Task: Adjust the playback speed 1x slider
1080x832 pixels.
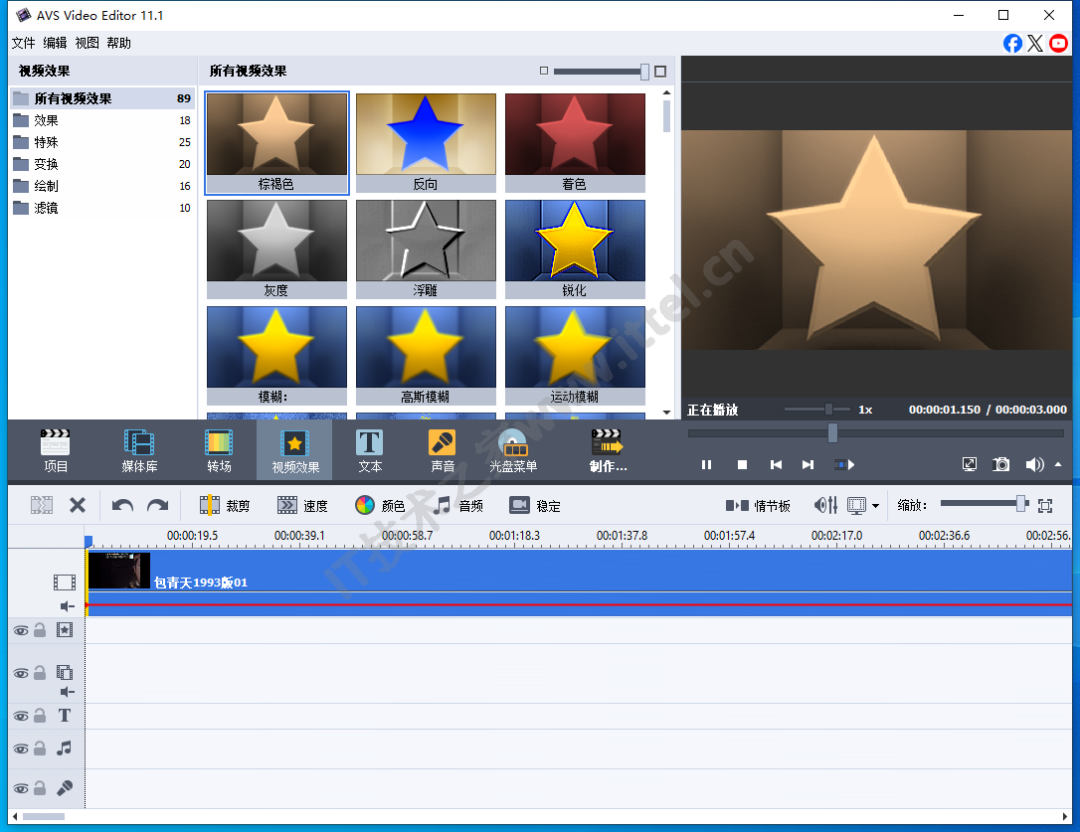Action: tap(829, 409)
